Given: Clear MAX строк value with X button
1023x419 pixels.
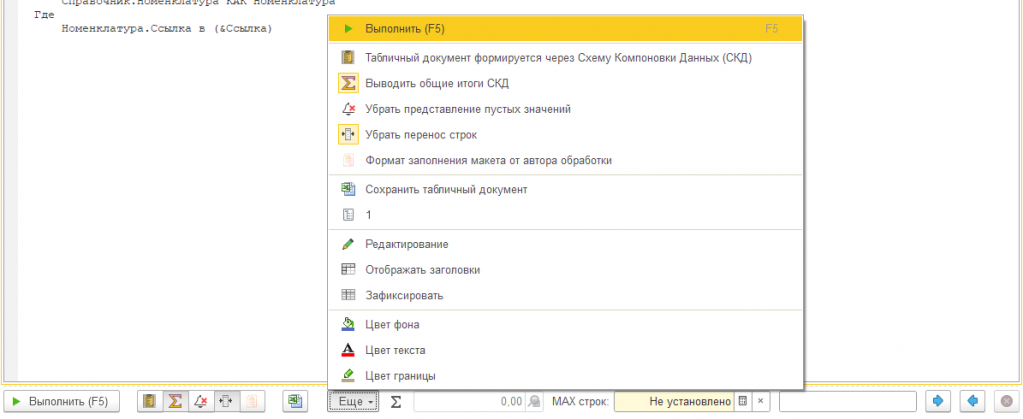Looking at the screenshot, I should coord(760,402).
